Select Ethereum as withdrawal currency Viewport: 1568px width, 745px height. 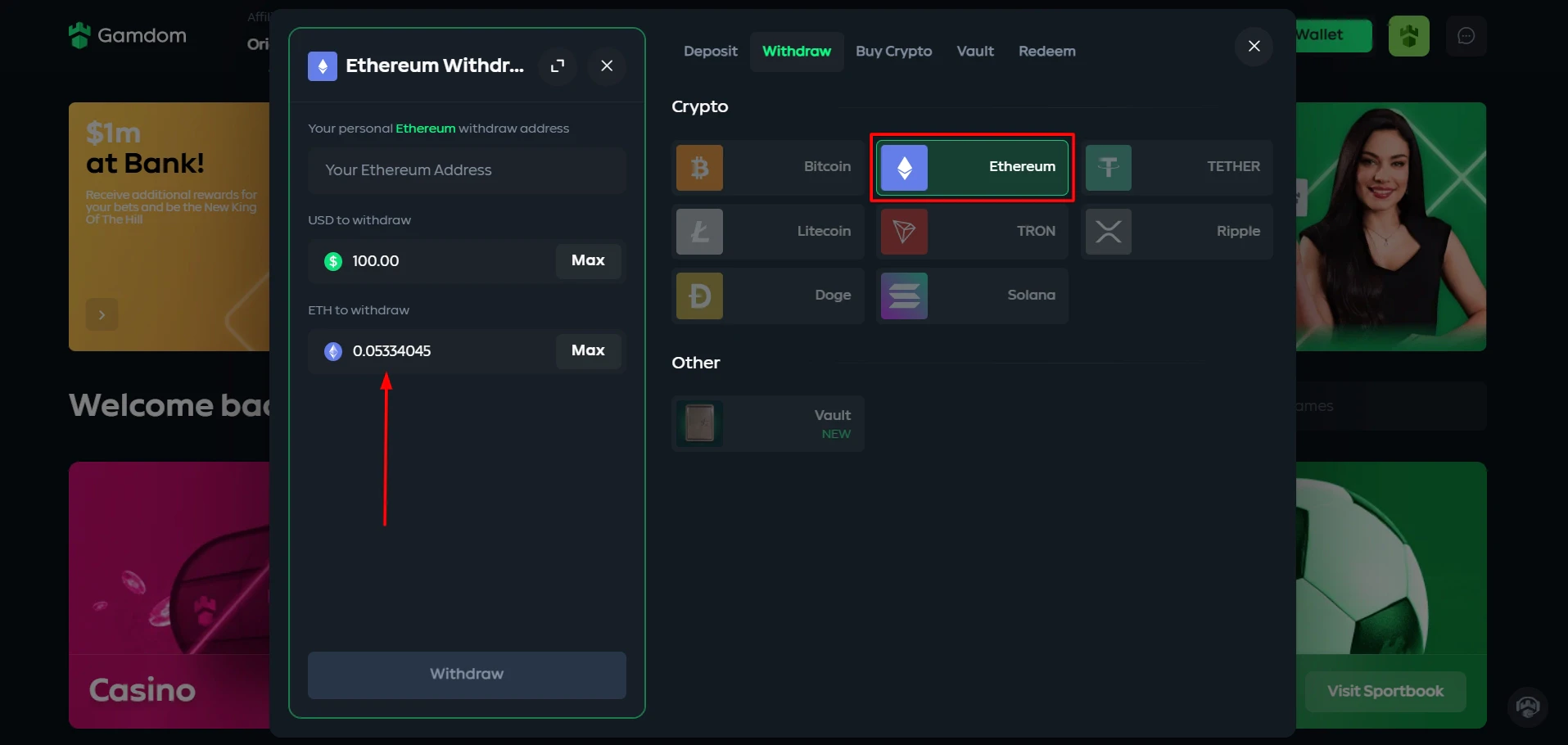tap(972, 167)
